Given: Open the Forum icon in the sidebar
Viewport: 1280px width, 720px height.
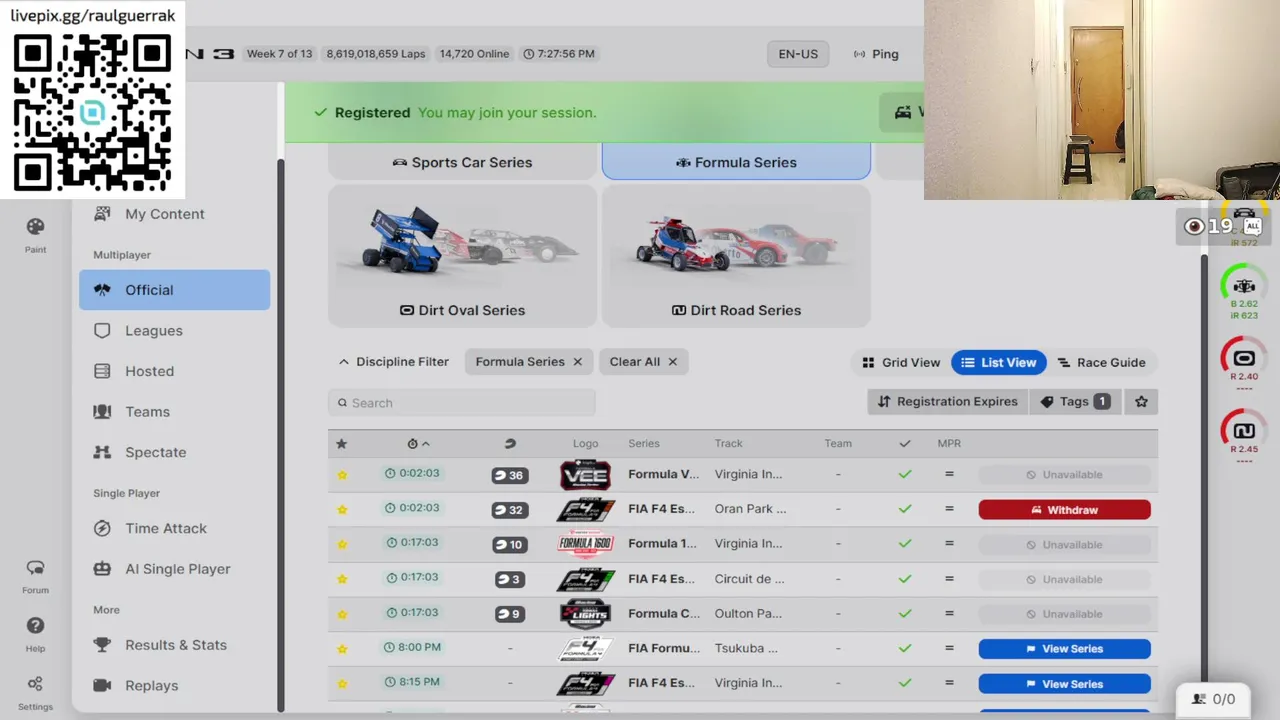Looking at the screenshot, I should [x=35, y=568].
